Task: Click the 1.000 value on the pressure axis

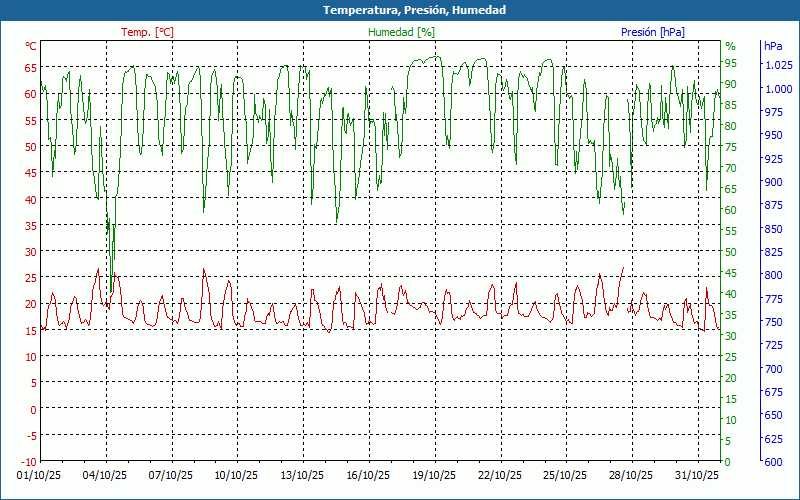Action: (x=778, y=89)
